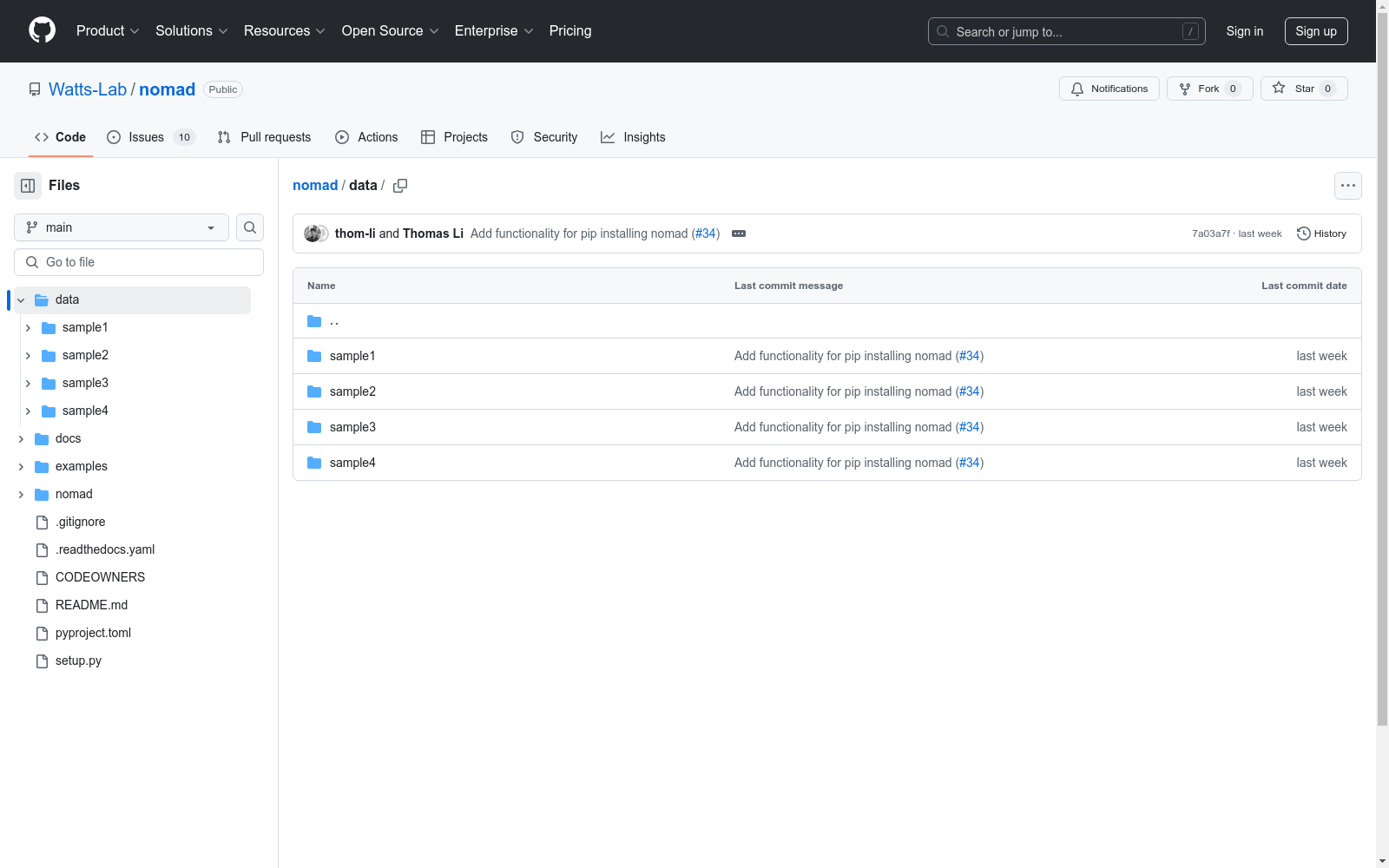Open the Resources menu

tap(285, 30)
